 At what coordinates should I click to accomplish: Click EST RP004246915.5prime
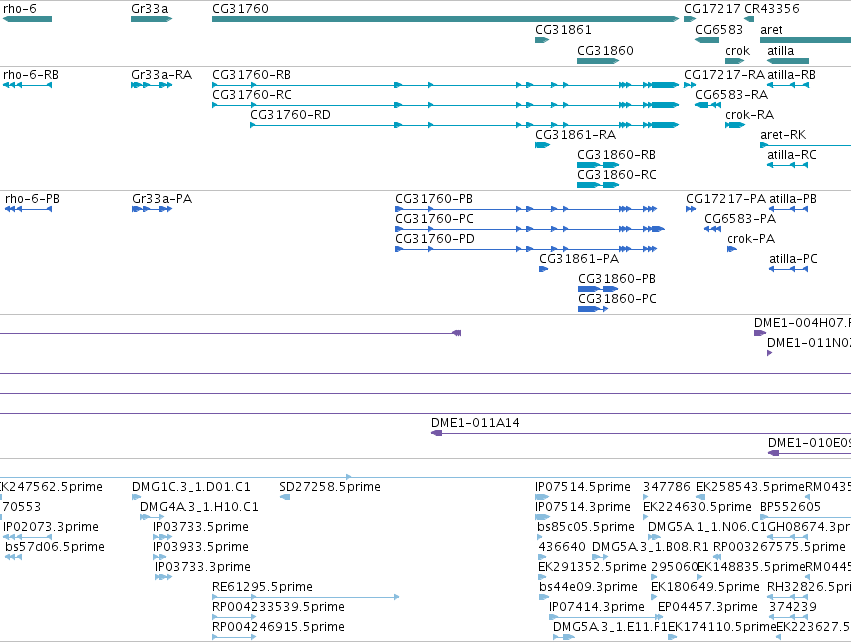click(278, 627)
